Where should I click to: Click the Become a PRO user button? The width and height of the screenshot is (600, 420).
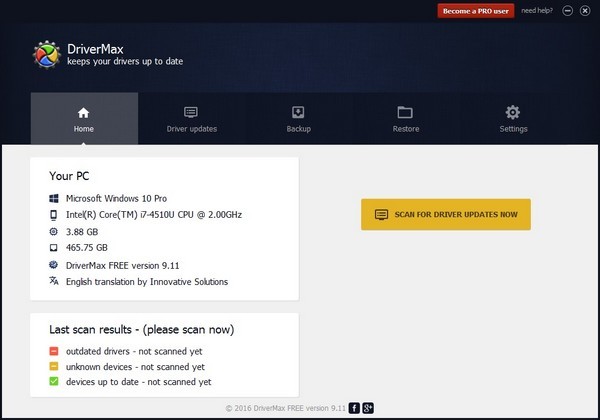(476, 11)
